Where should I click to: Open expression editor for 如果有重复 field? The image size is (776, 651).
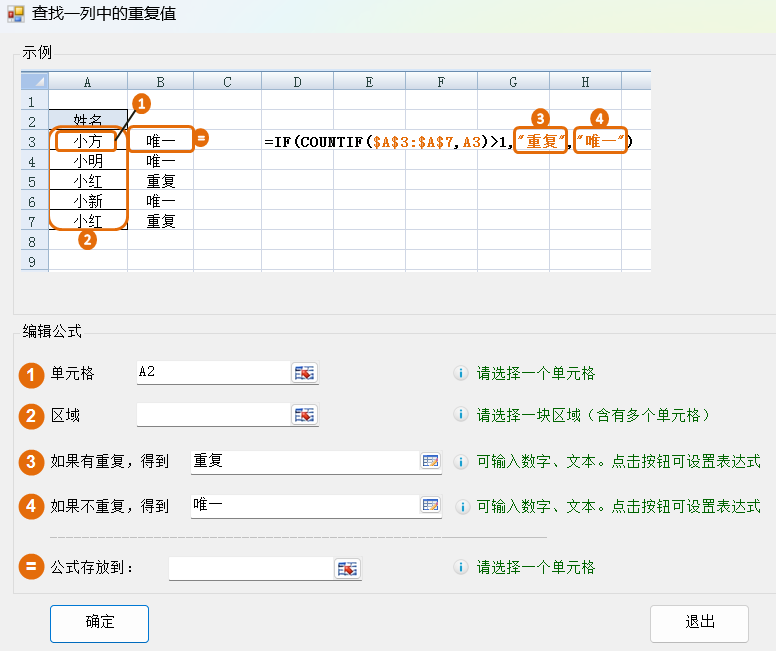(x=430, y=461)
